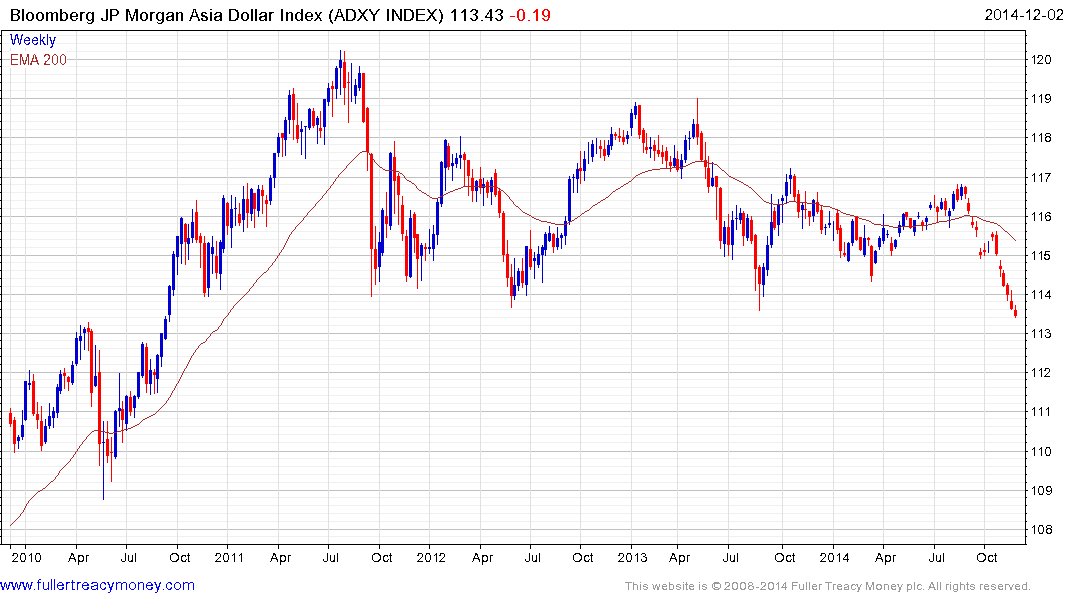The image size is (1075, 600).
Task: Click the y-axis label '114'
Action: coord(1041,295)
